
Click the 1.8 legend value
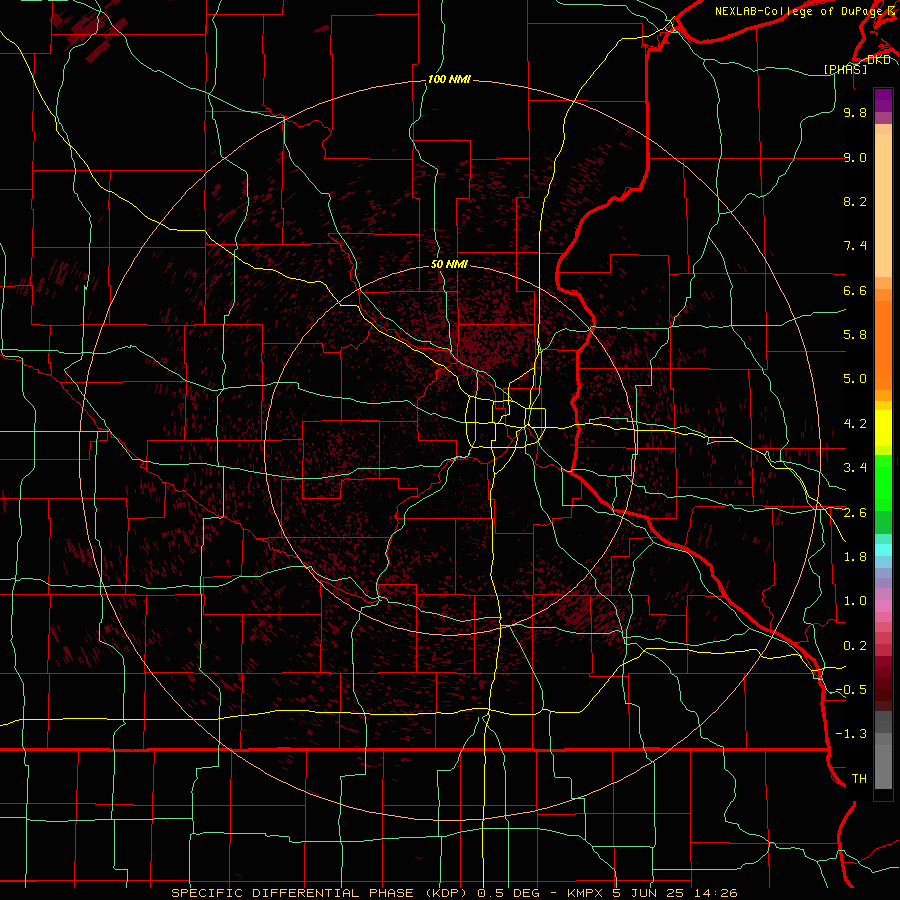click(855, 557)
